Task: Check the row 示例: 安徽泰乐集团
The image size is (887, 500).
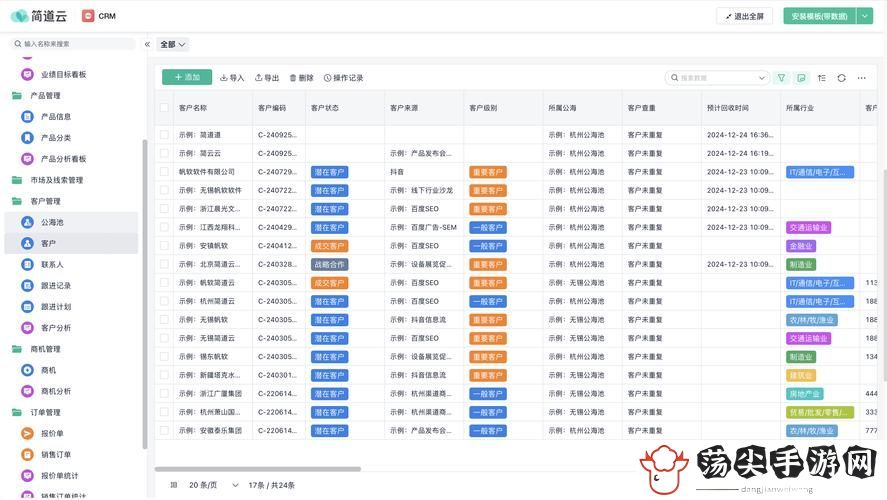Action: pos(164,430)
